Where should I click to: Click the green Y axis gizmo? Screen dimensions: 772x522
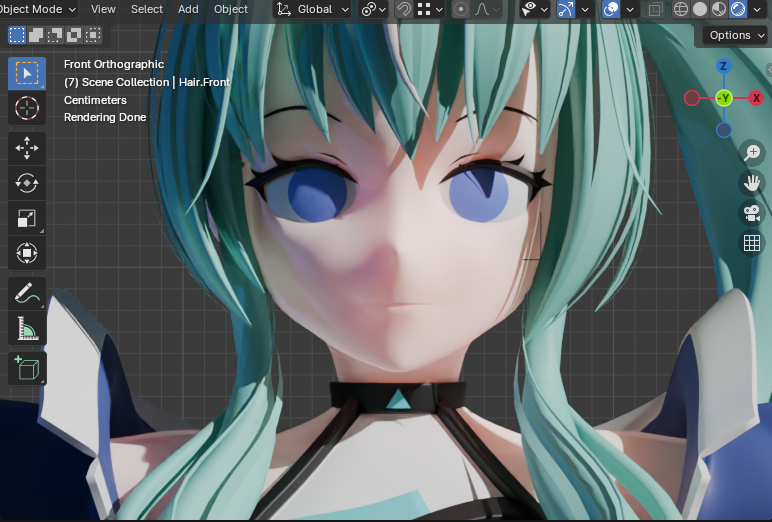pos(724,98)
